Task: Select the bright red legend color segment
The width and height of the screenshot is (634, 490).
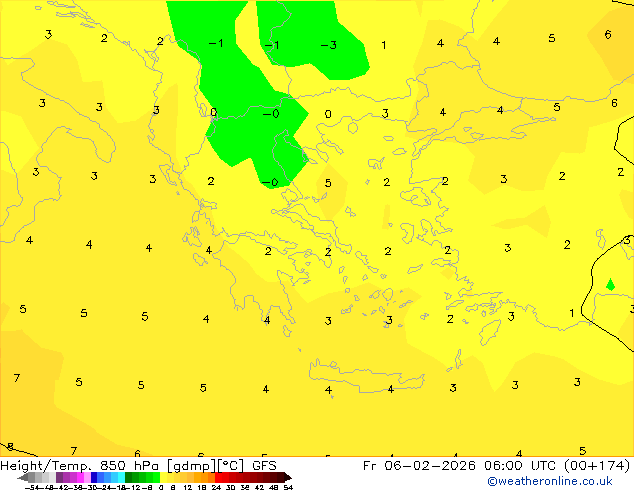Action: (x=218, y=477)
